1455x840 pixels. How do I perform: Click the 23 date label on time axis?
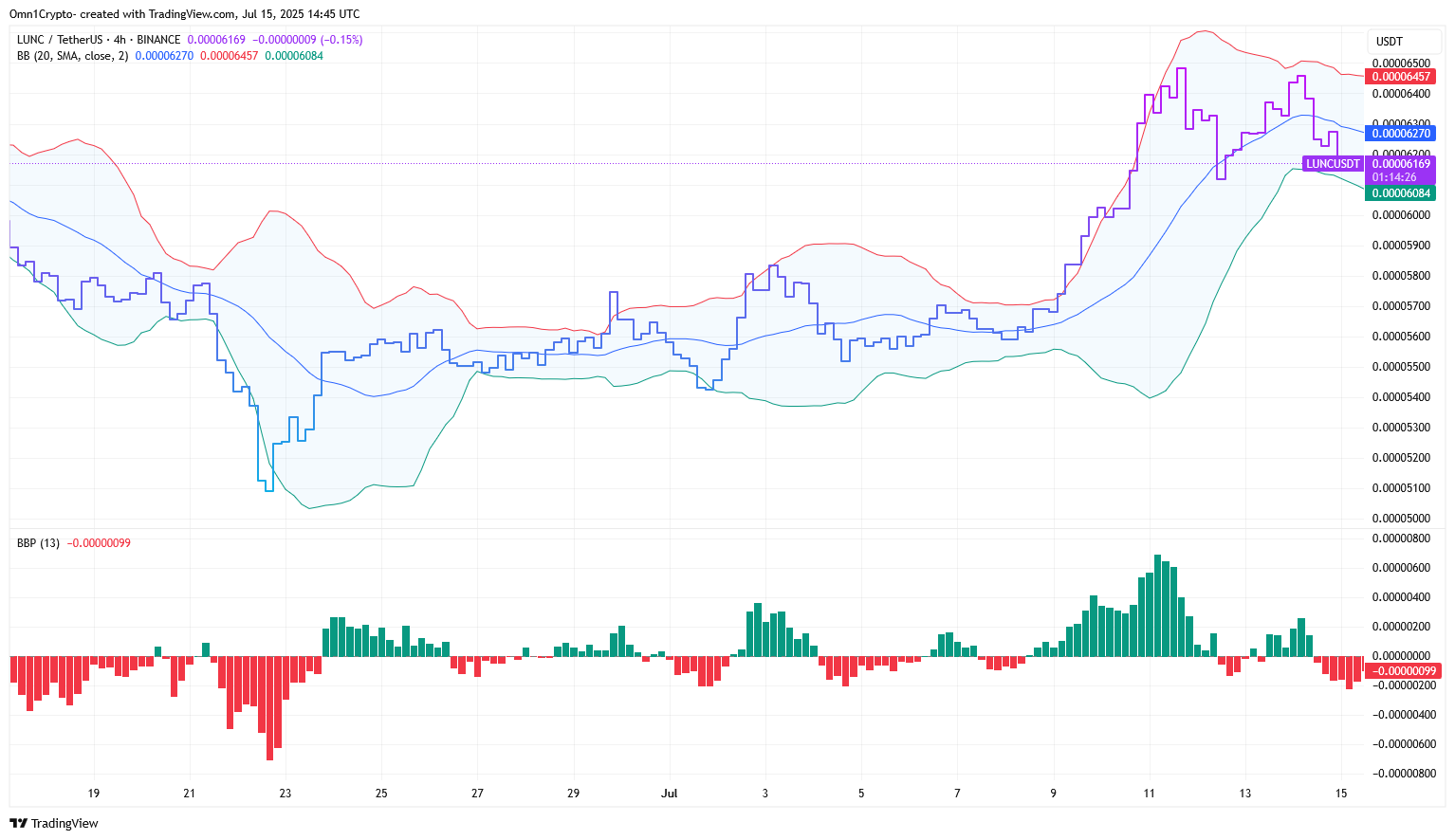[x=285, y=794]
